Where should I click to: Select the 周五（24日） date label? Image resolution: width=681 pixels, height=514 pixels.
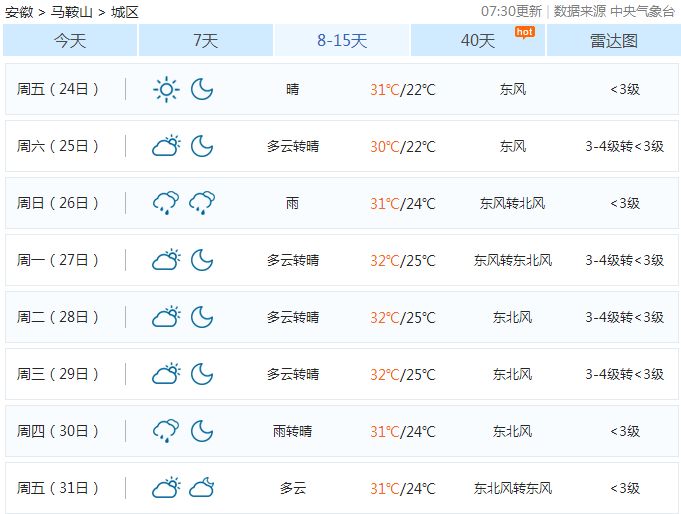58,89
